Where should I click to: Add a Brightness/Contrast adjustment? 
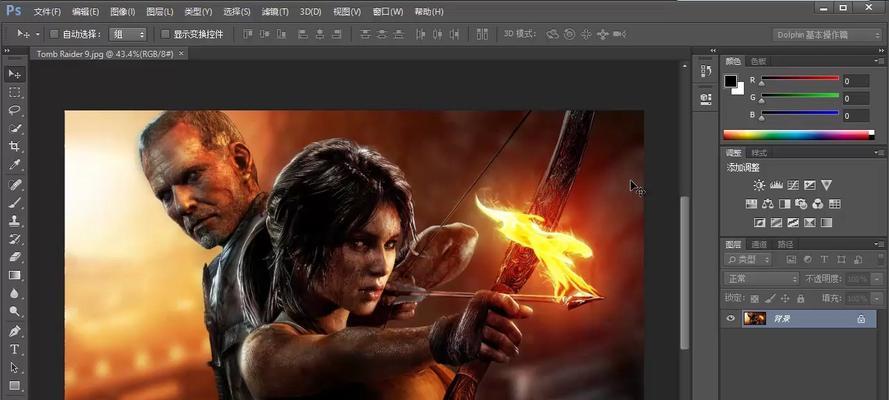pos(759,185)
